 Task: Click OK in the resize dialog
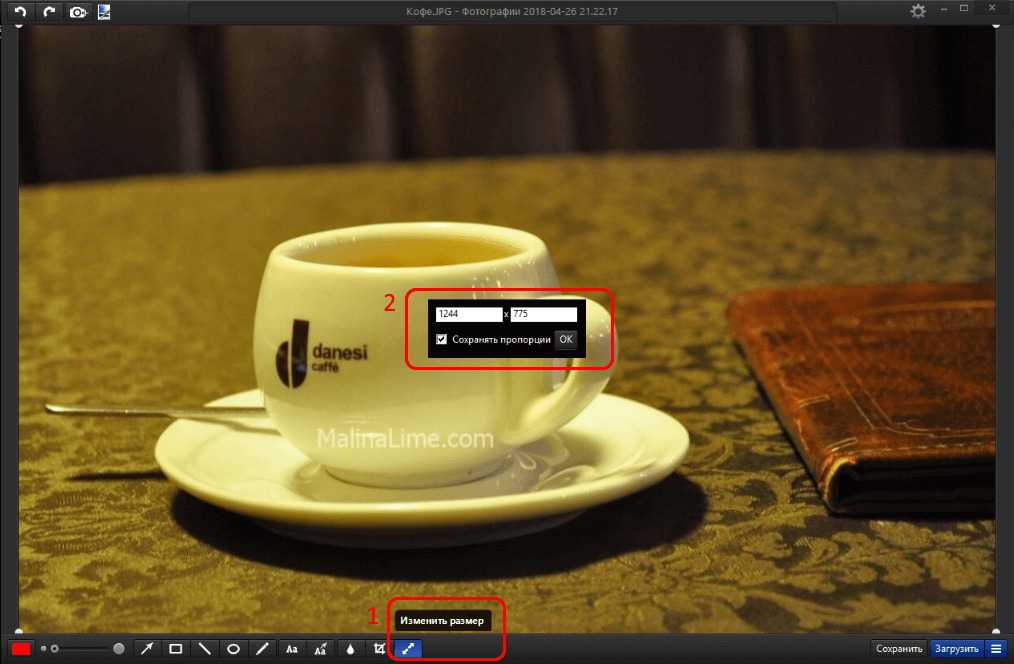(x=566, y=339)
